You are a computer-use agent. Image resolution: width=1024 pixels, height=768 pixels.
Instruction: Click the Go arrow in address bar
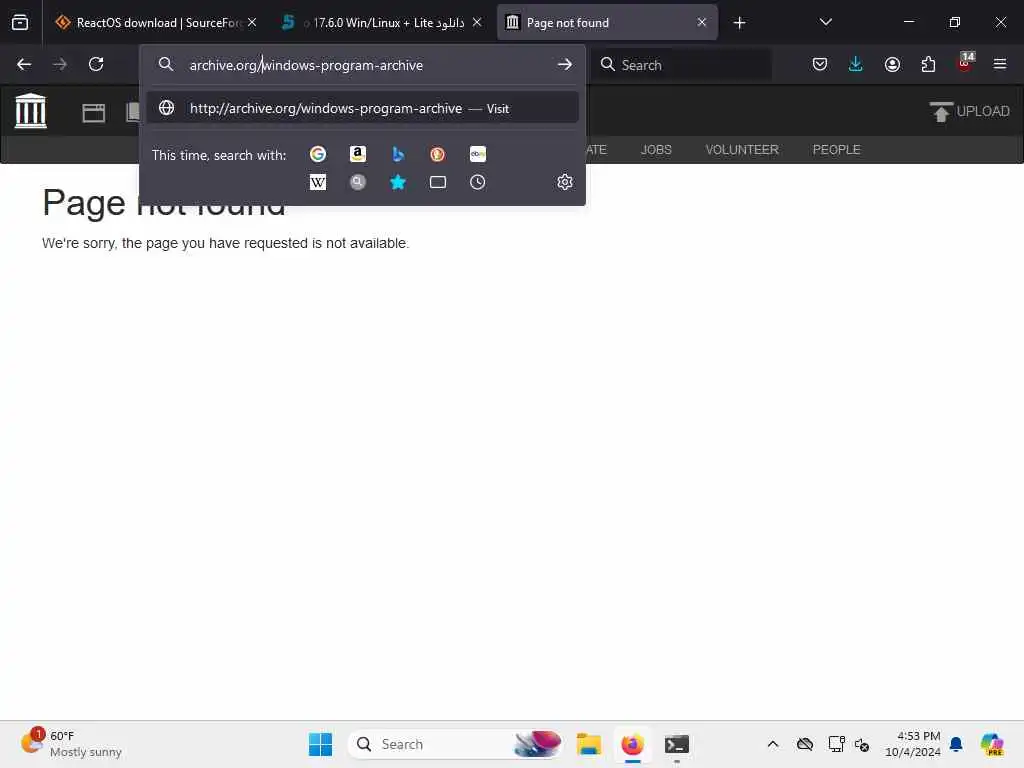point(565,65)
